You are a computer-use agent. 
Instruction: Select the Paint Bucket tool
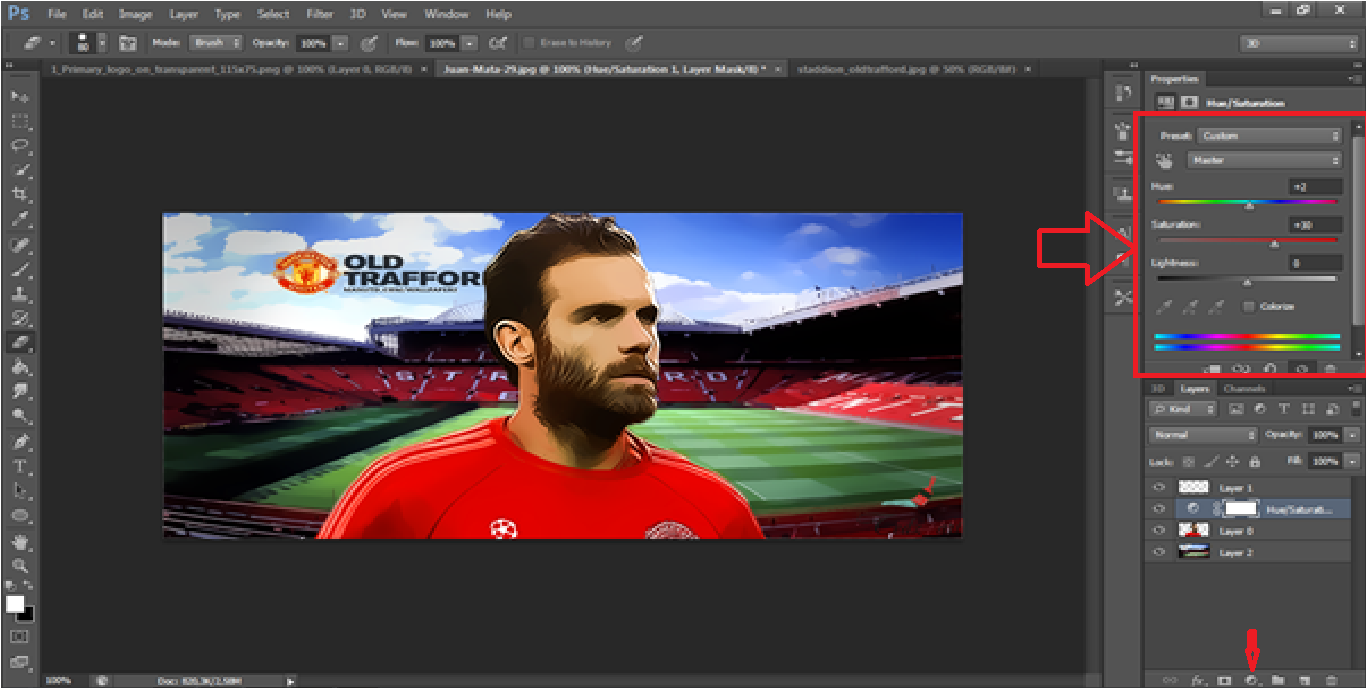click(x=19, y=367)
